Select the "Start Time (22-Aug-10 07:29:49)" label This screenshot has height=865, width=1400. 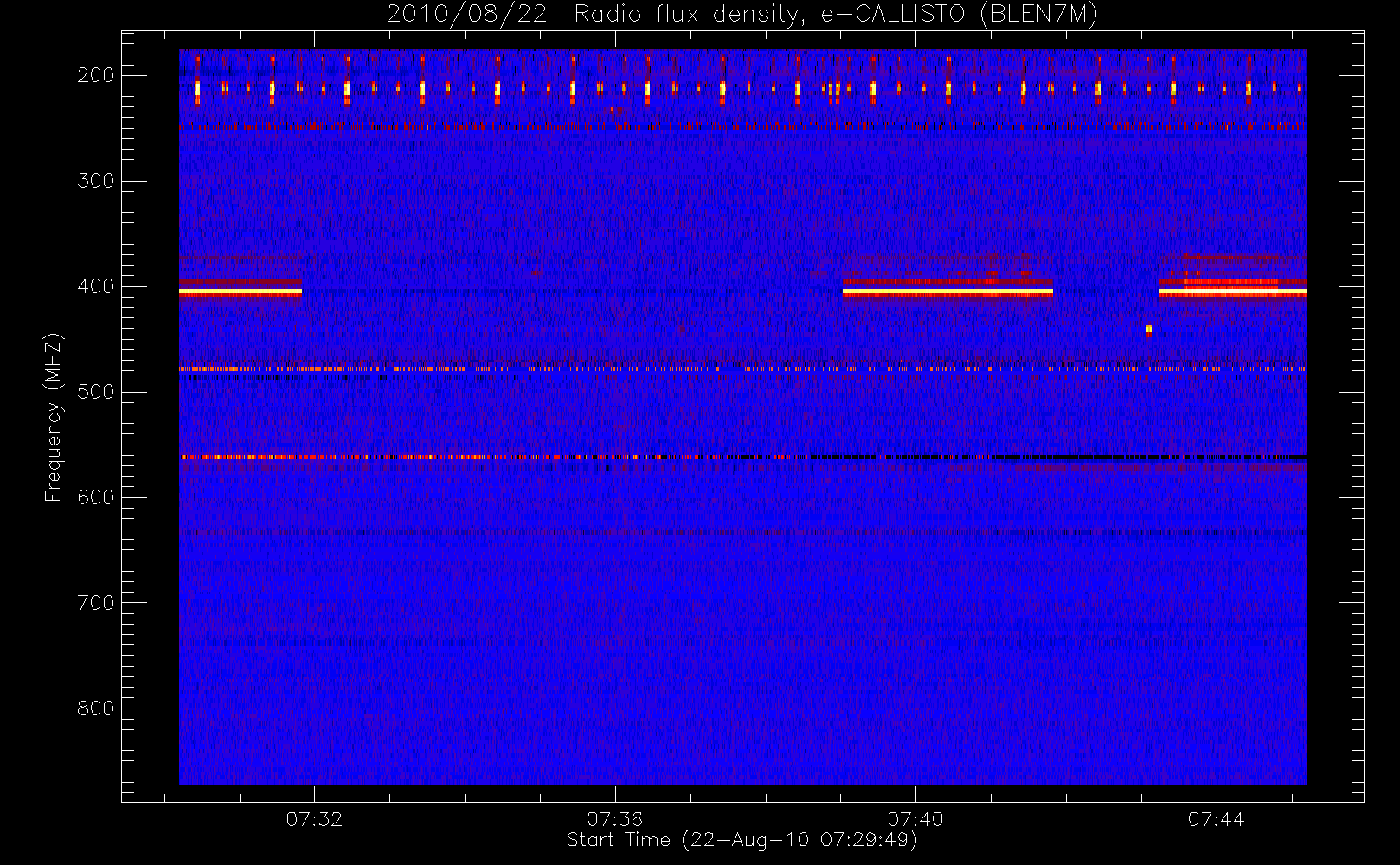pyautogui.click(x=742, y=840)
